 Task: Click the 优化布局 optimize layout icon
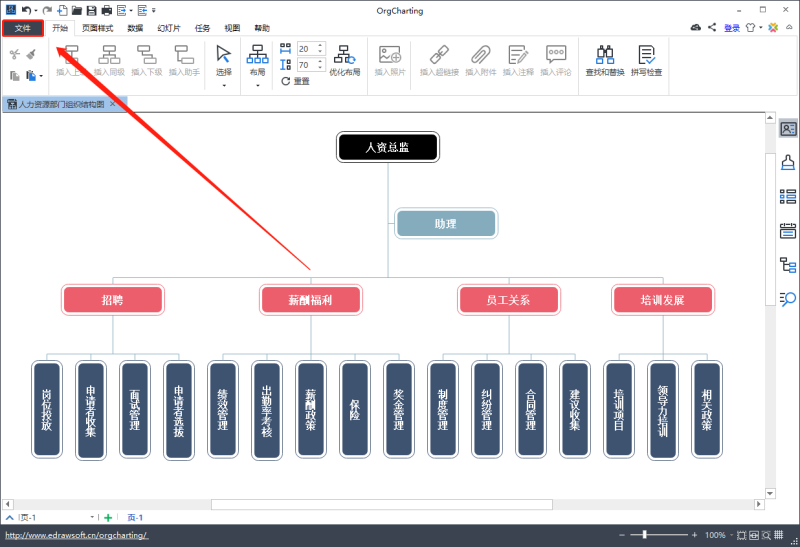(345, 60)
